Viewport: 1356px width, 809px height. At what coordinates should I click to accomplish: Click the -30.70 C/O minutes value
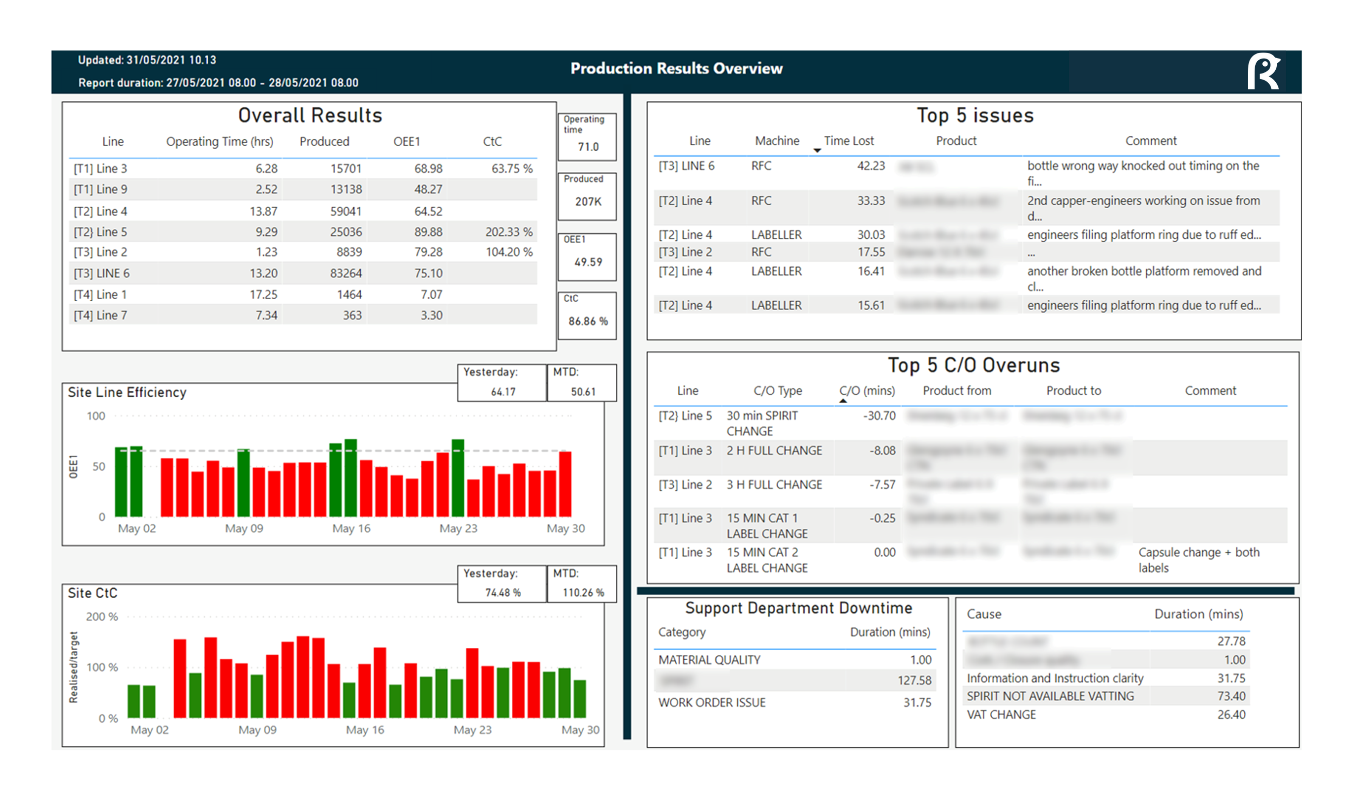click(x=877, y=416)
